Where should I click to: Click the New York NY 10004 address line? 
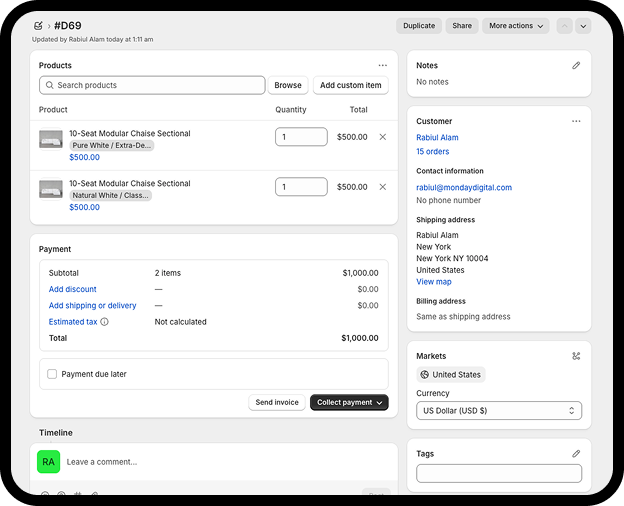tap(452, 258)
